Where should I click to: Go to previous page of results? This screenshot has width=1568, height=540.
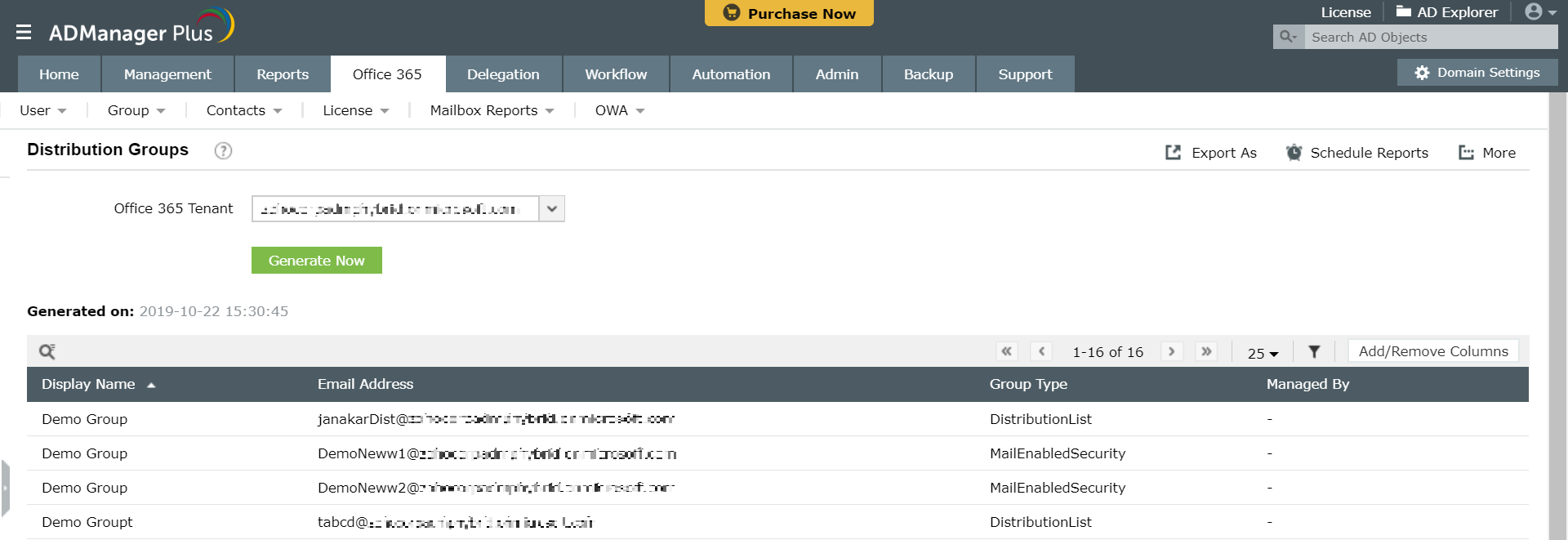[1041, 351]
